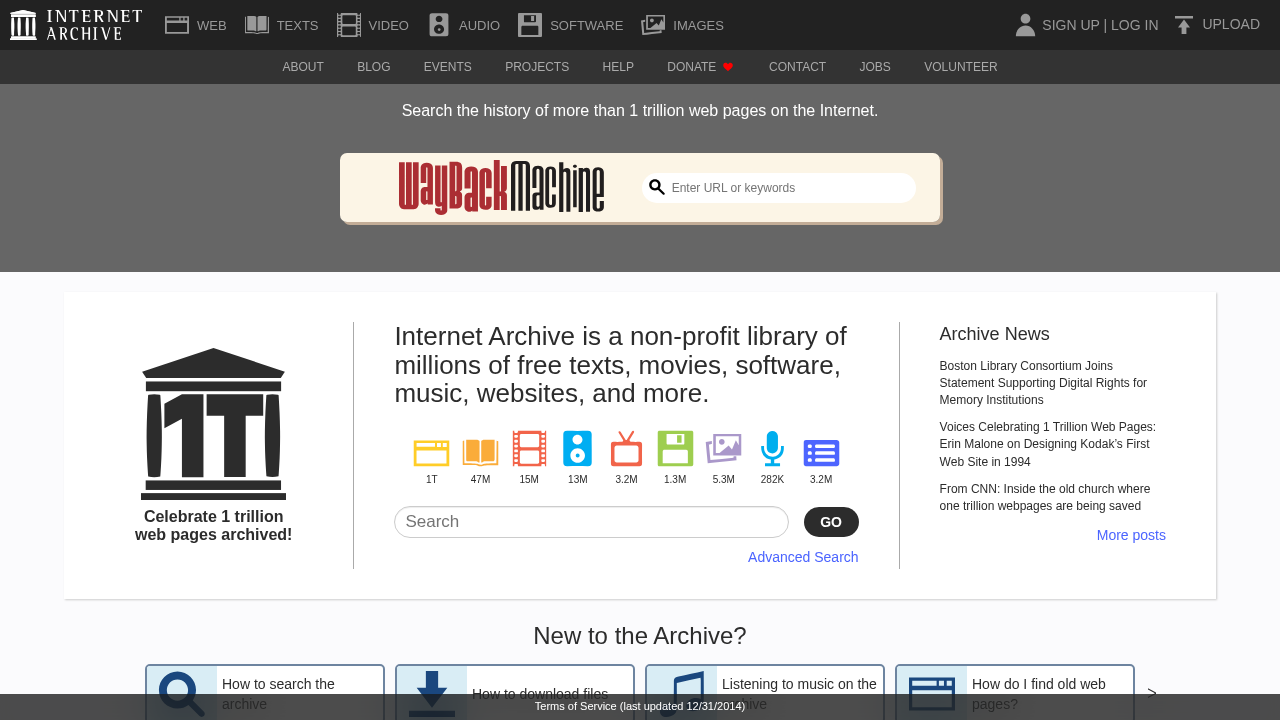Open the Volunteer menu item
The width and height of the screenshot is (1280, 720).
click(960, 67)
